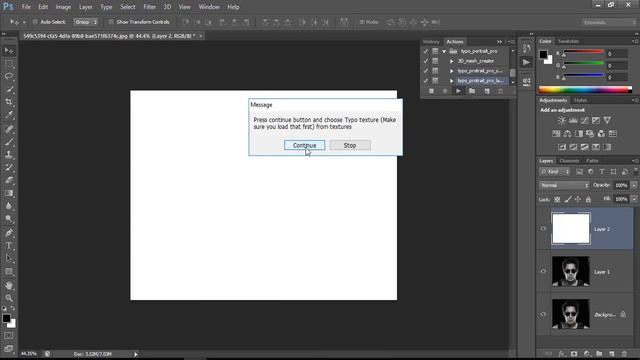Switch to the History tab
This screenshot has width=640, height=360.
(x=431, y=42)
